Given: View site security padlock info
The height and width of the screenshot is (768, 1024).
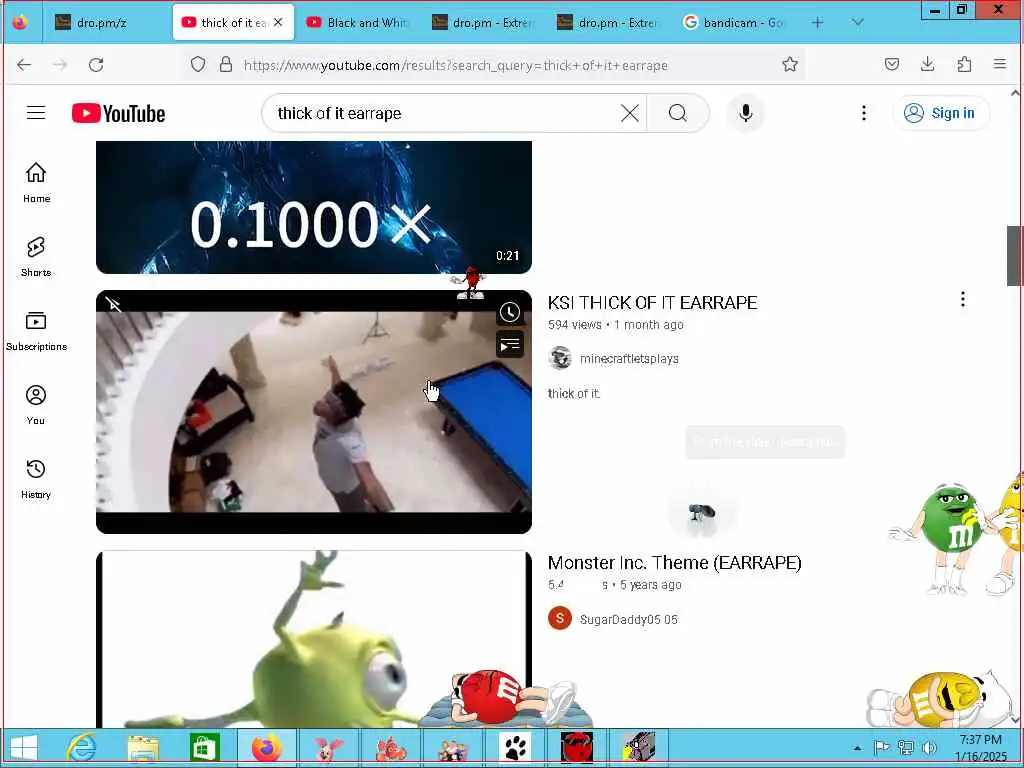Looking at the screenshot, I should 225,64.
